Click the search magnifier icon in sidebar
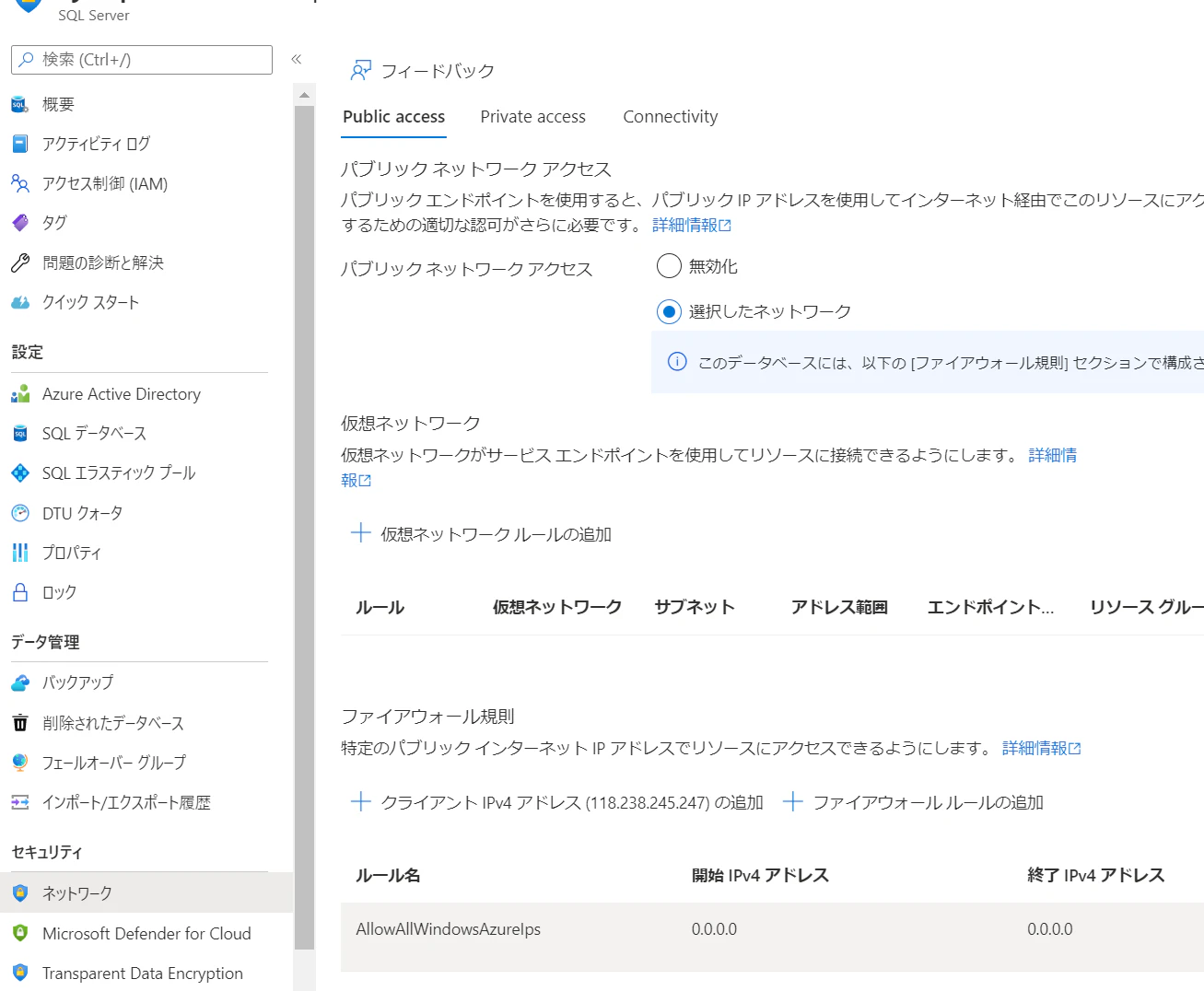Viewport: 1204px width, 991px height. coord(26,60)
